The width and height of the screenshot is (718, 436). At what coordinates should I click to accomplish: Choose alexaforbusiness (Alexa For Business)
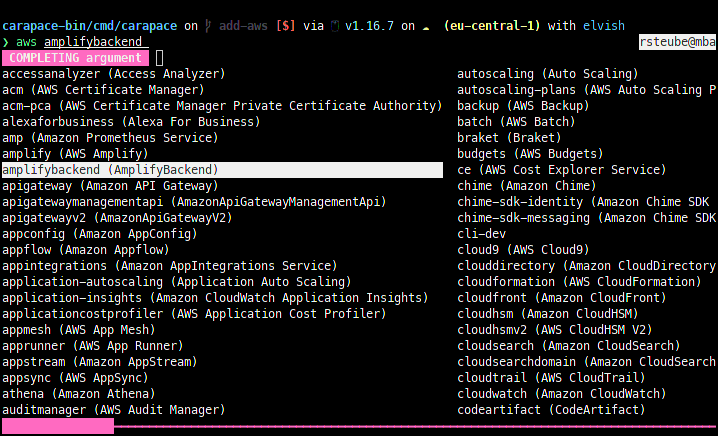(131, 122)
